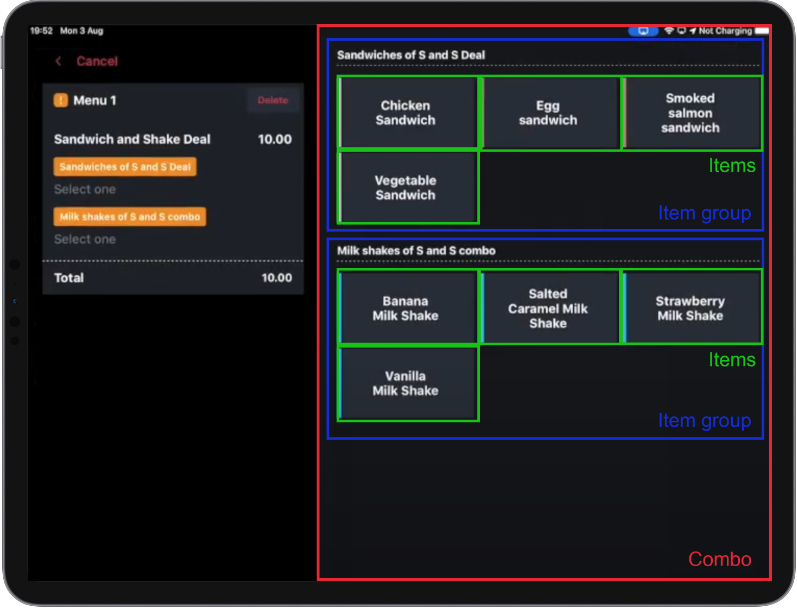Tap the battery icon in status bar

tap(763, 31)
